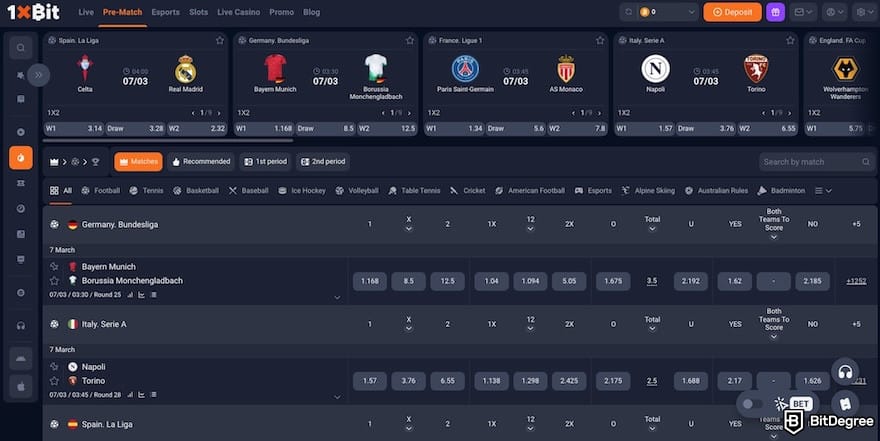Click the 1xBit logo
880x441 pixels.
tap(34, 12)
